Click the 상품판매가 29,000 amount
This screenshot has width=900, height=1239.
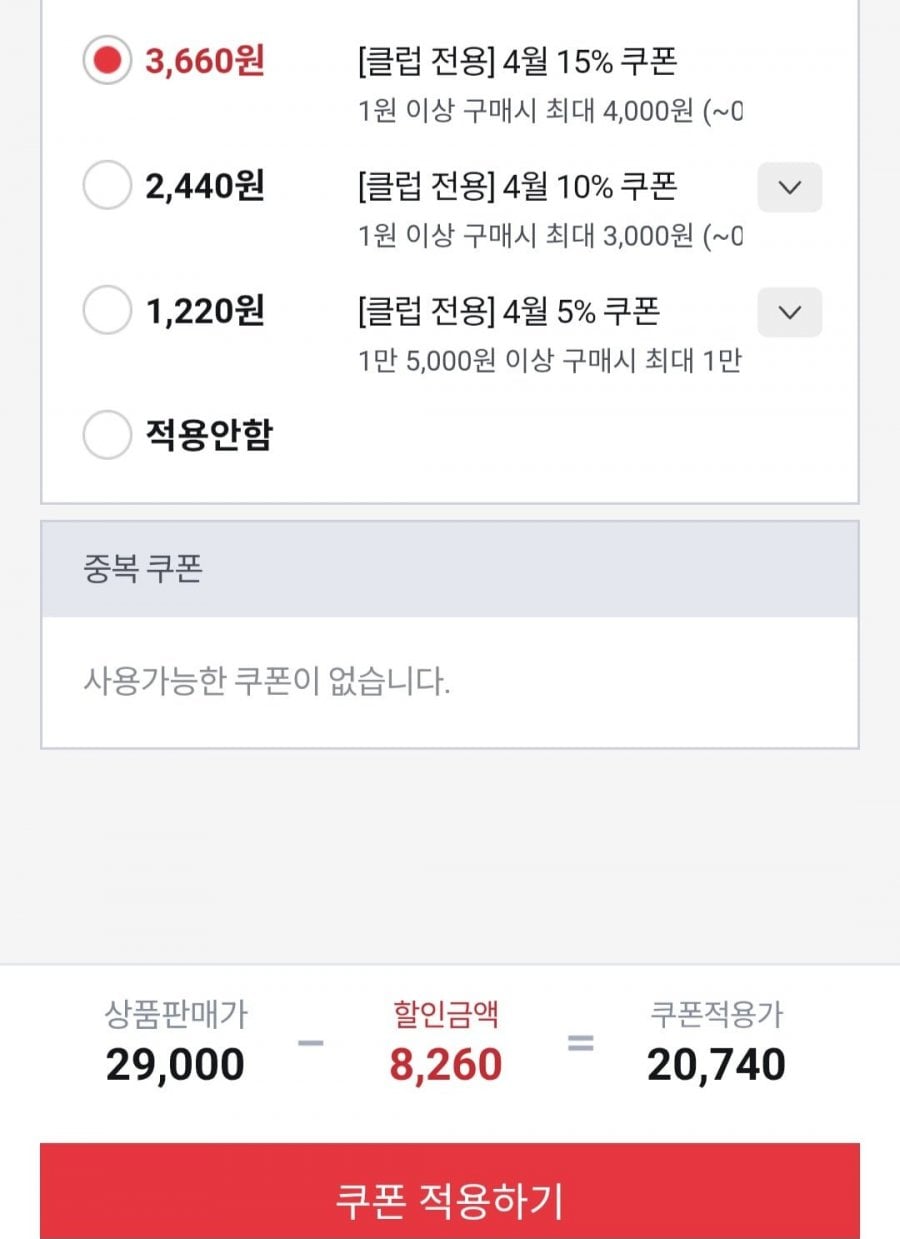175,1065
